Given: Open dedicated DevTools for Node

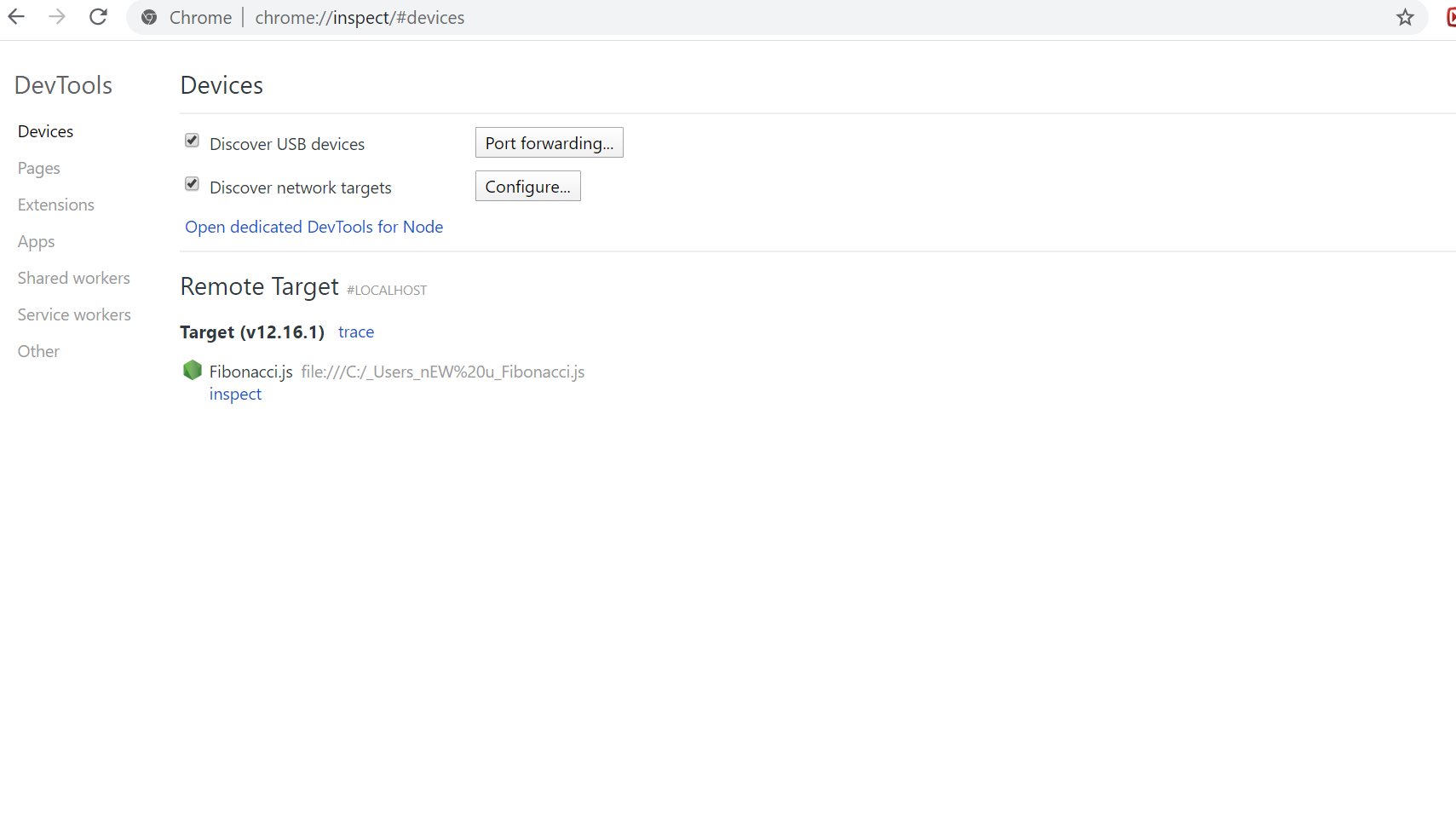Looking at the screenshot, I should [x=314, y=227].
